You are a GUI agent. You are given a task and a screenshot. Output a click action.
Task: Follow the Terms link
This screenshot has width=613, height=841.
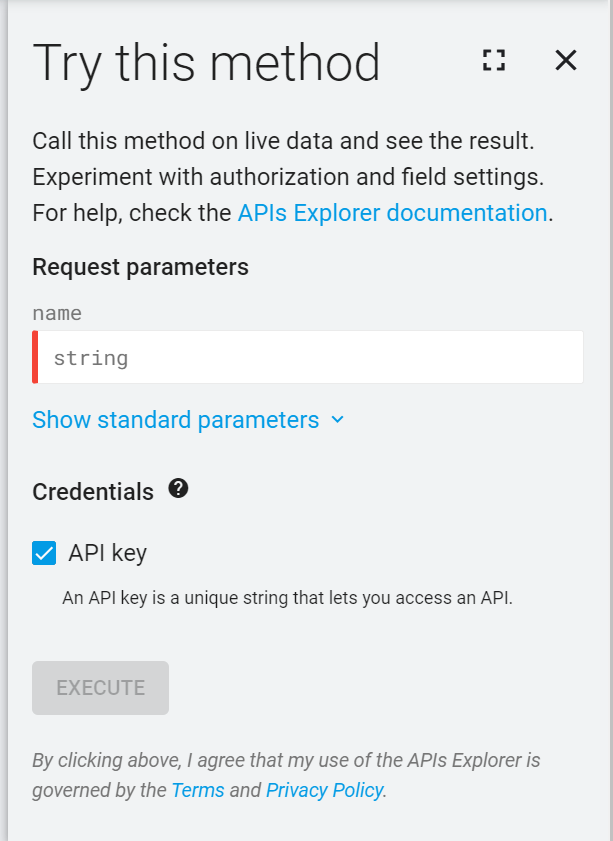point(198,790)
